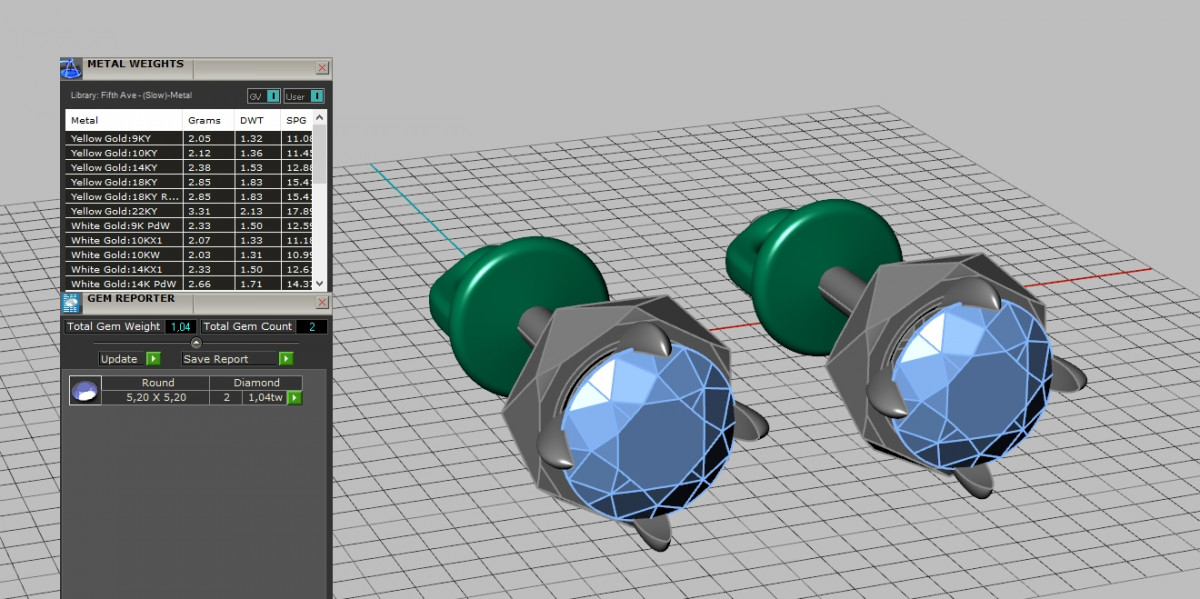Click the Library: Fifth Ave metal label
Screen dimensions: 1200x599
tap(132, 96)
